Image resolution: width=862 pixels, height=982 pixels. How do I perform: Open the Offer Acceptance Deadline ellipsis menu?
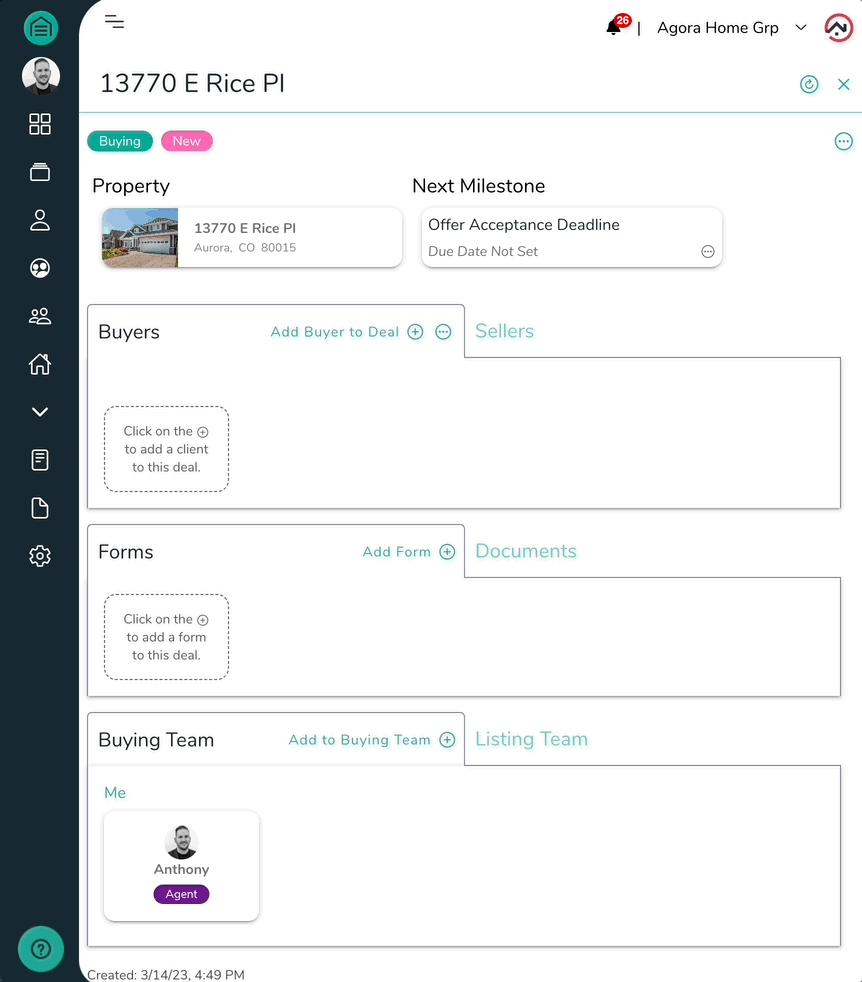(707, 251)
